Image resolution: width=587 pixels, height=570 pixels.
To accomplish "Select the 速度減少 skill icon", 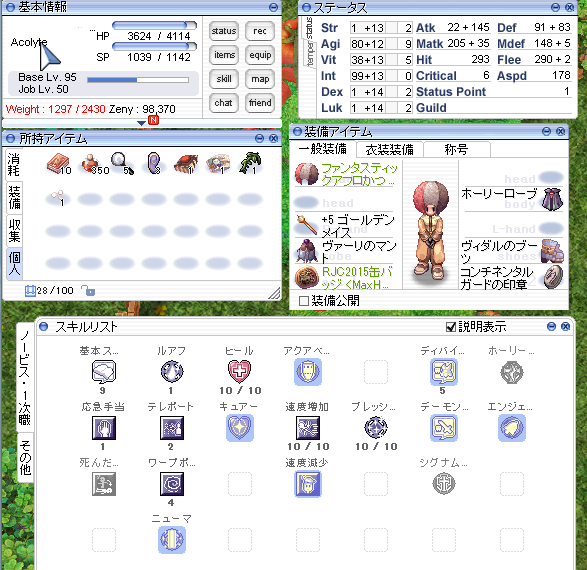I will pyautogui.click(x=308, y=484).
